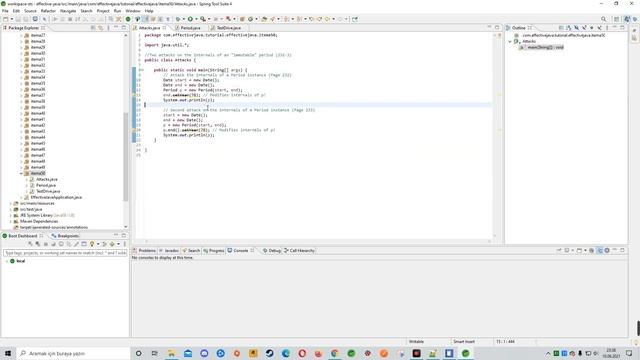Click the taskbar search box
This screenshot has width=640, height=360.
tap(73, 353)
